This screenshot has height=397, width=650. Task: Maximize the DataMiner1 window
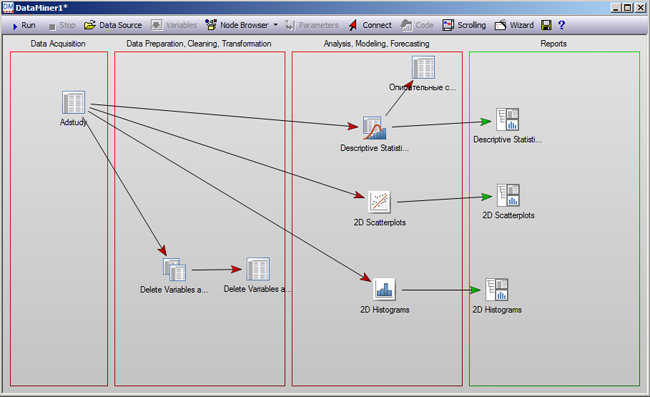[x=628, y=7]
